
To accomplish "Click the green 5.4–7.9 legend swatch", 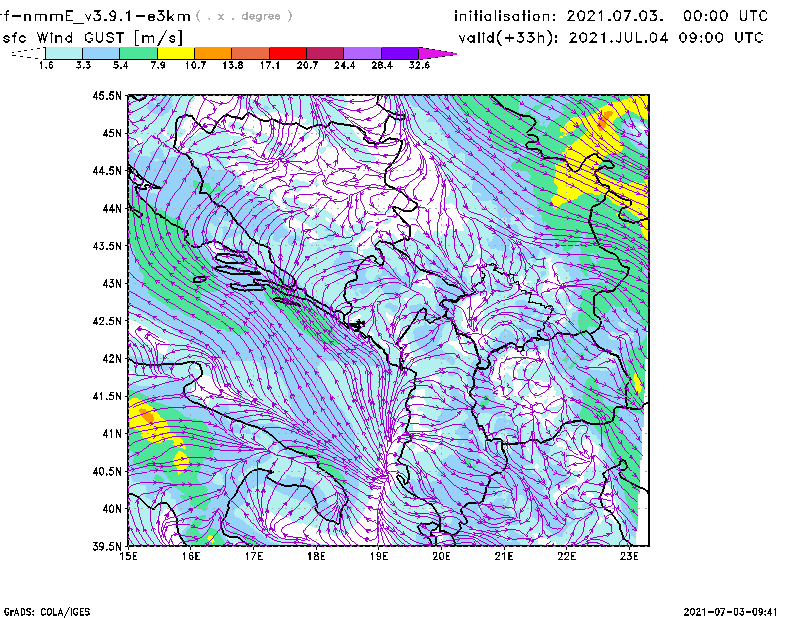I will pyautogui.click(x=138, y=53).
